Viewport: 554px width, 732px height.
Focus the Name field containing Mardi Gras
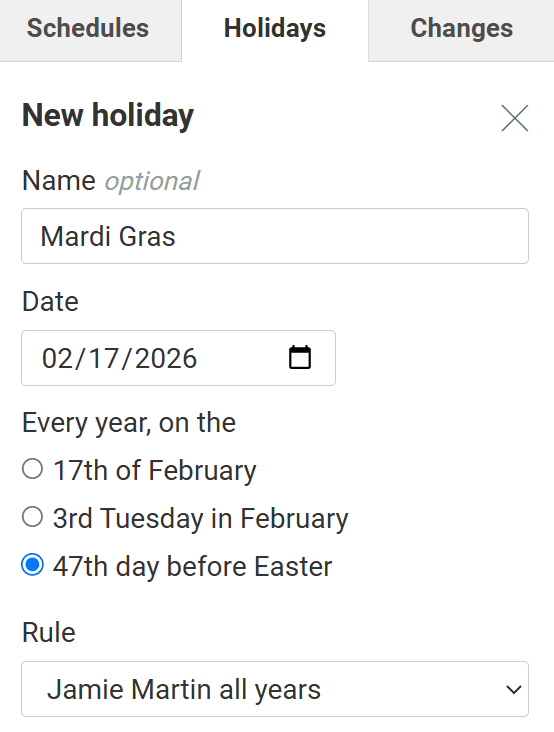(x=275, y=236)
